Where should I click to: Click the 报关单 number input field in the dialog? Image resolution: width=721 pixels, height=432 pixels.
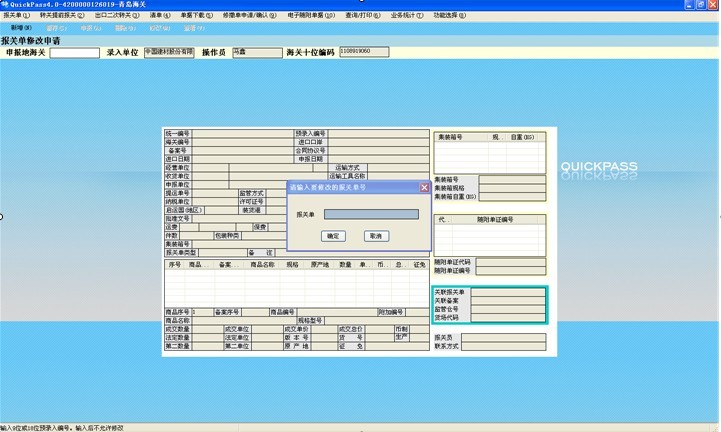tap(371, 214)
